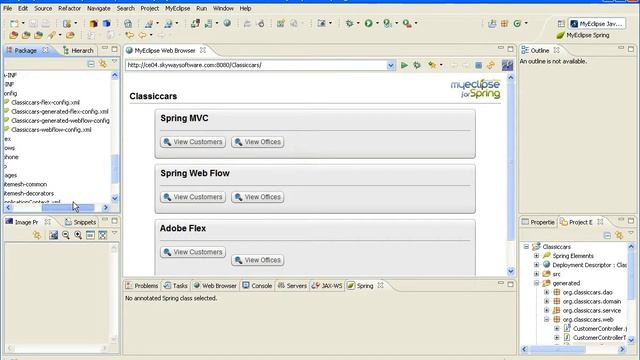Expand org.classiccars.dao package
The height and width of the screenshot is (360, 640).
547,292
